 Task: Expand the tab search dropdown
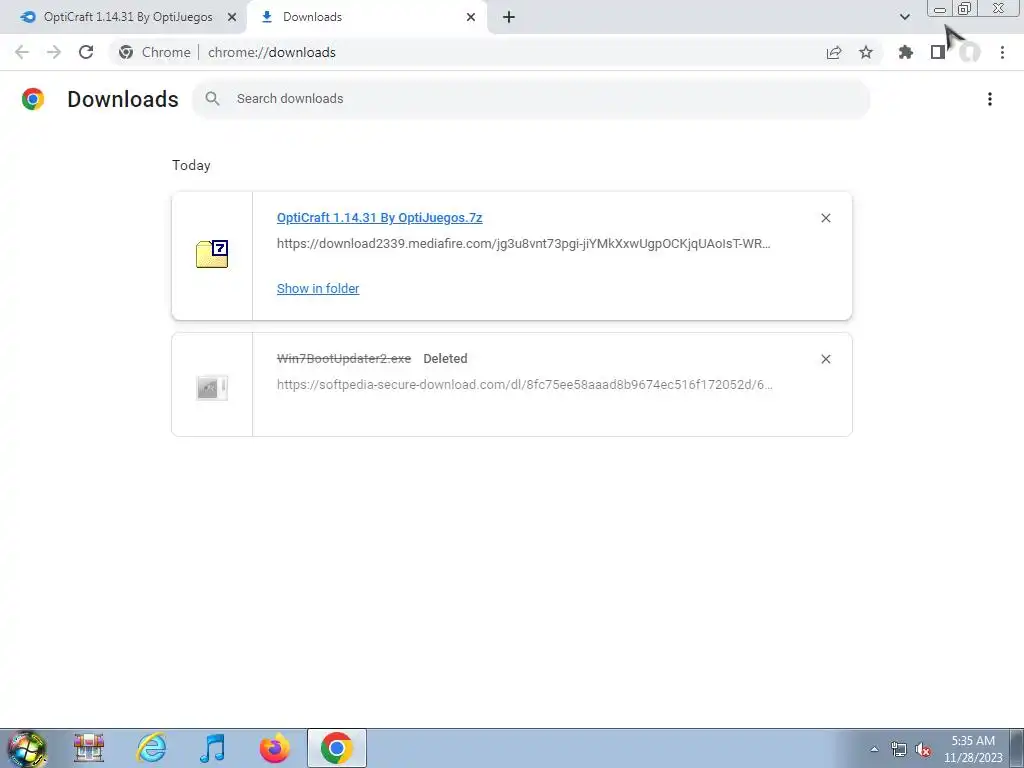(904, 17)
